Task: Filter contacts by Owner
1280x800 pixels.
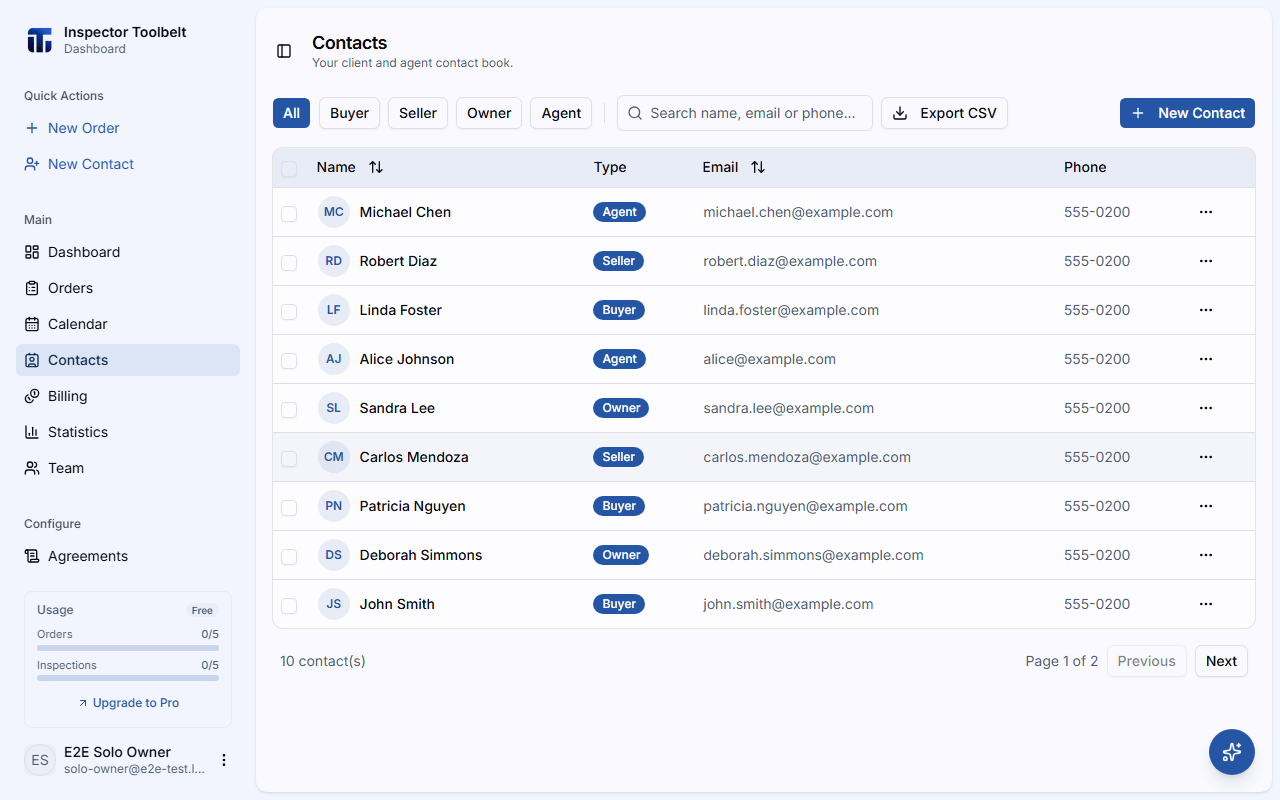Action: 489,113
